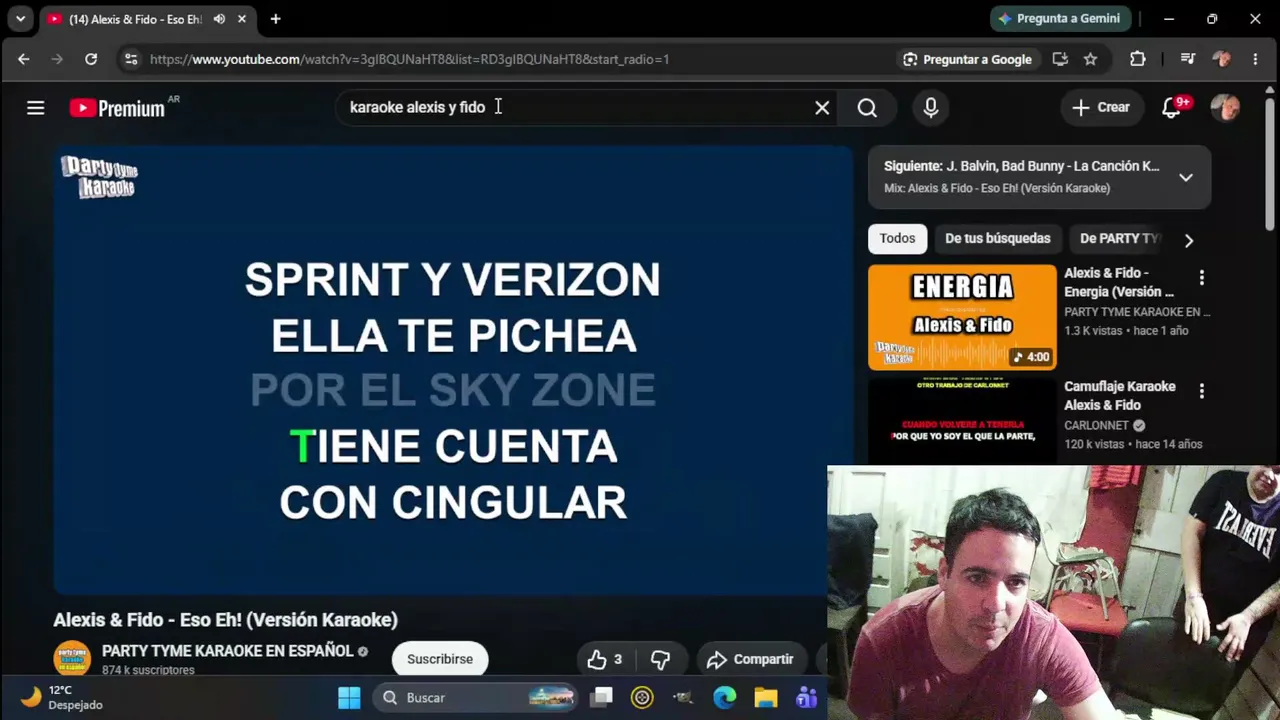Image resolution: width=1280 pixels, height=720 pixels.
Task: Click the Pregunta a Gemini button
Action: coord(1061,18)
